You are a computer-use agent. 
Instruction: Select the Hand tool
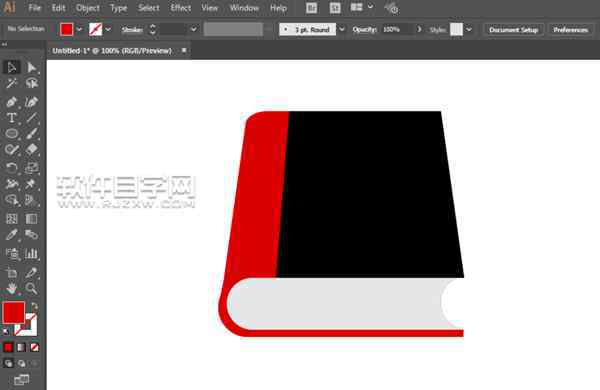(11, 288)
